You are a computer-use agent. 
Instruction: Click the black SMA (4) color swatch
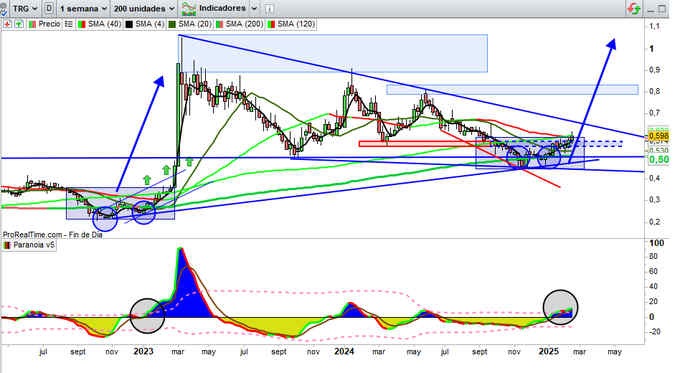click(129, 24)
